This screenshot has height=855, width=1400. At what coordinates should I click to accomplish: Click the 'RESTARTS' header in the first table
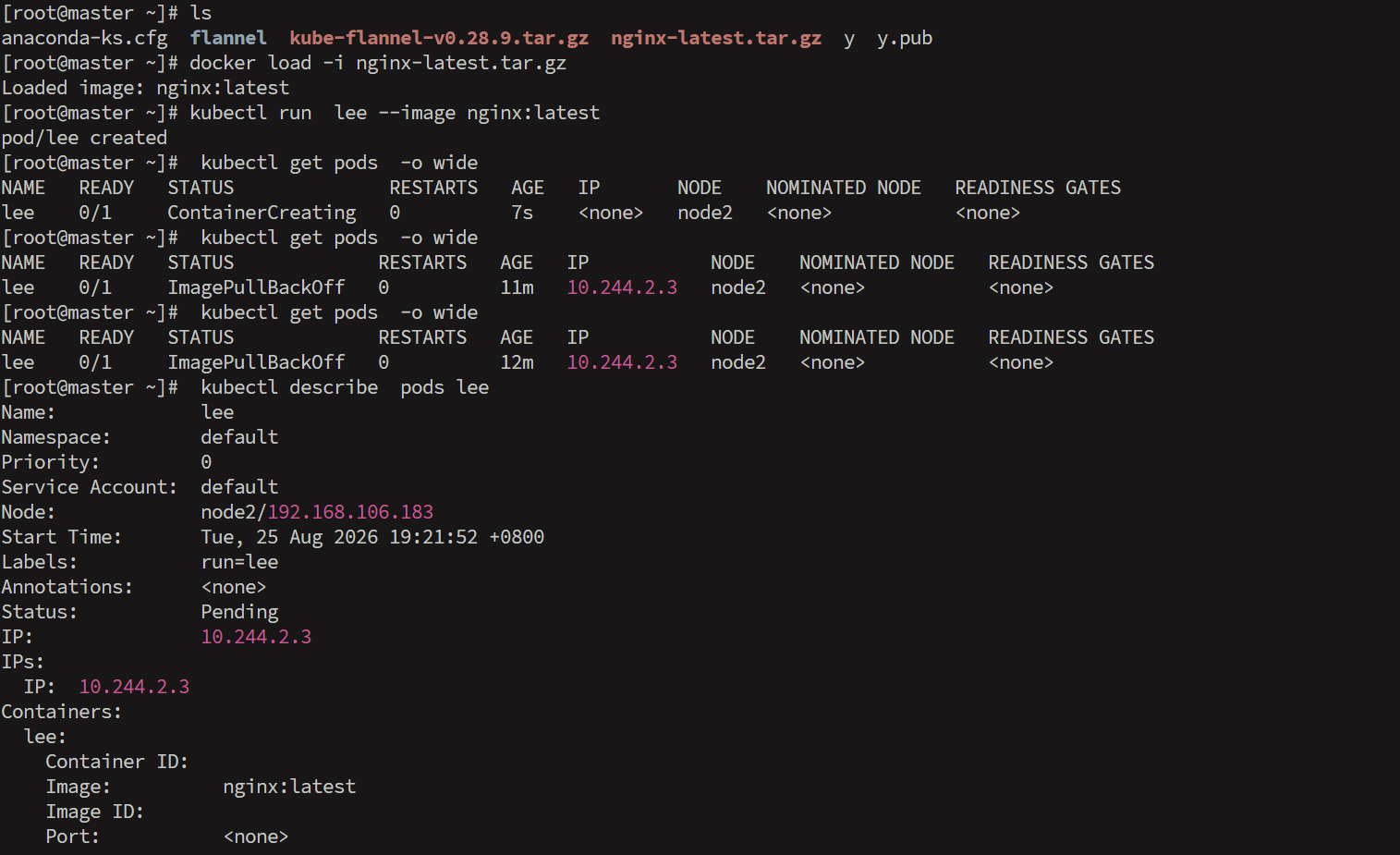point(433,188)
